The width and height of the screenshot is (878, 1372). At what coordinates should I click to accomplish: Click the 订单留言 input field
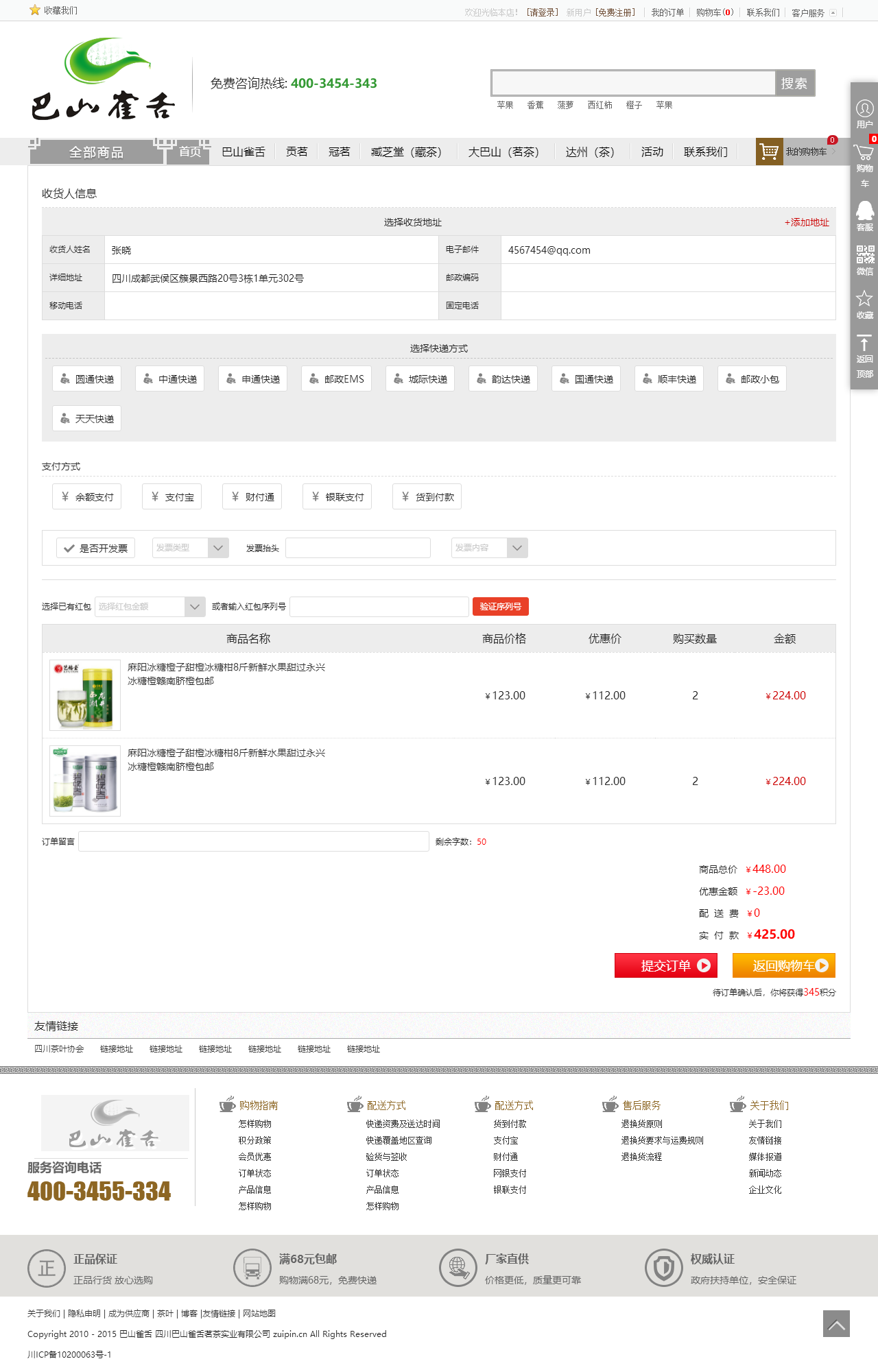(x=254, y=841)
